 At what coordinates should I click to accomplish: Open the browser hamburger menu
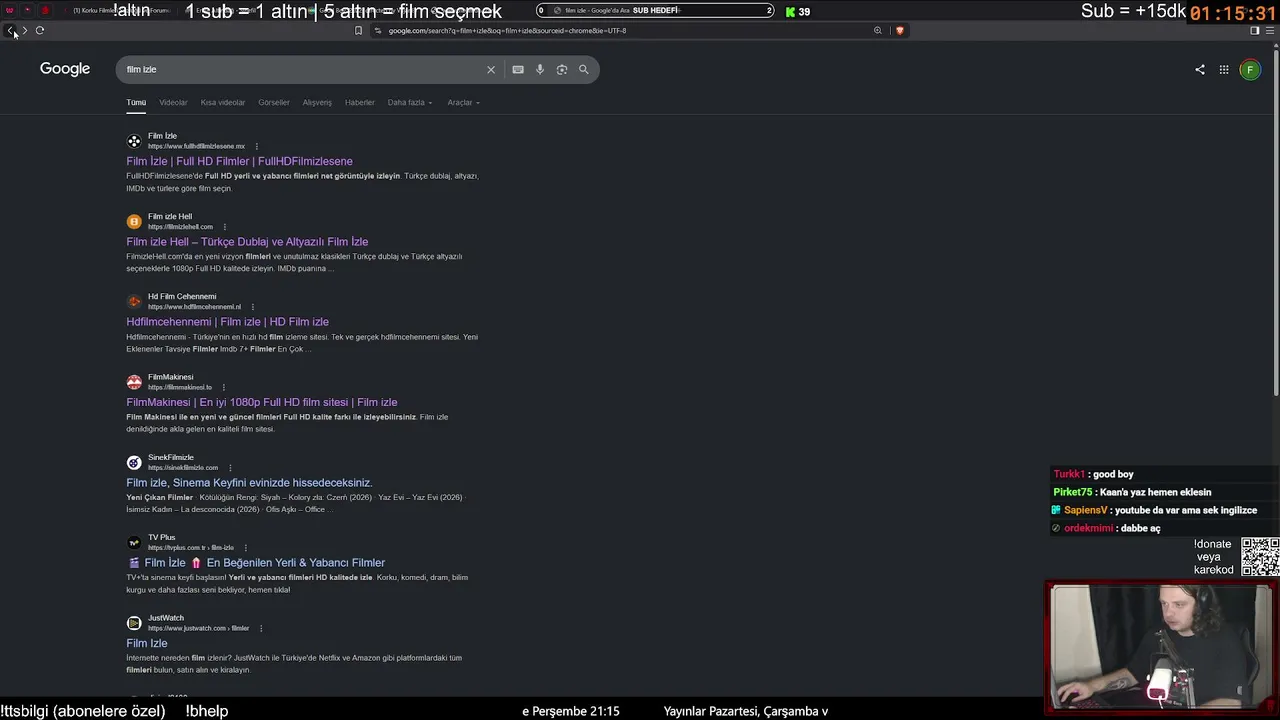[x=1269, y=31]
